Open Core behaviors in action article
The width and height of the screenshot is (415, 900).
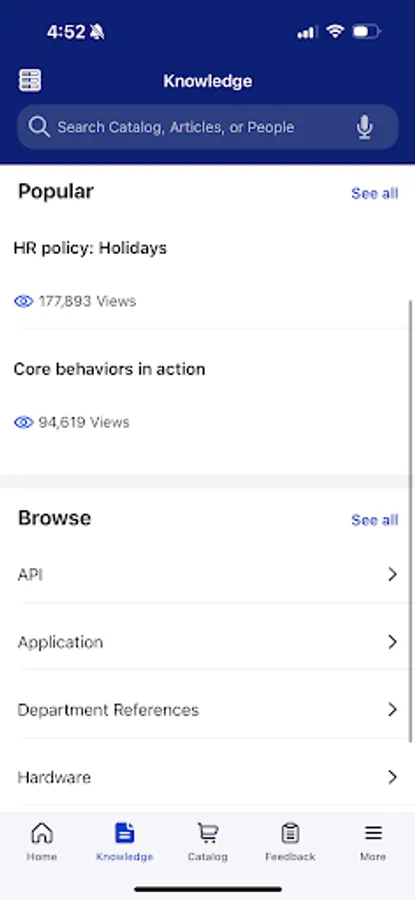[109, 368]
